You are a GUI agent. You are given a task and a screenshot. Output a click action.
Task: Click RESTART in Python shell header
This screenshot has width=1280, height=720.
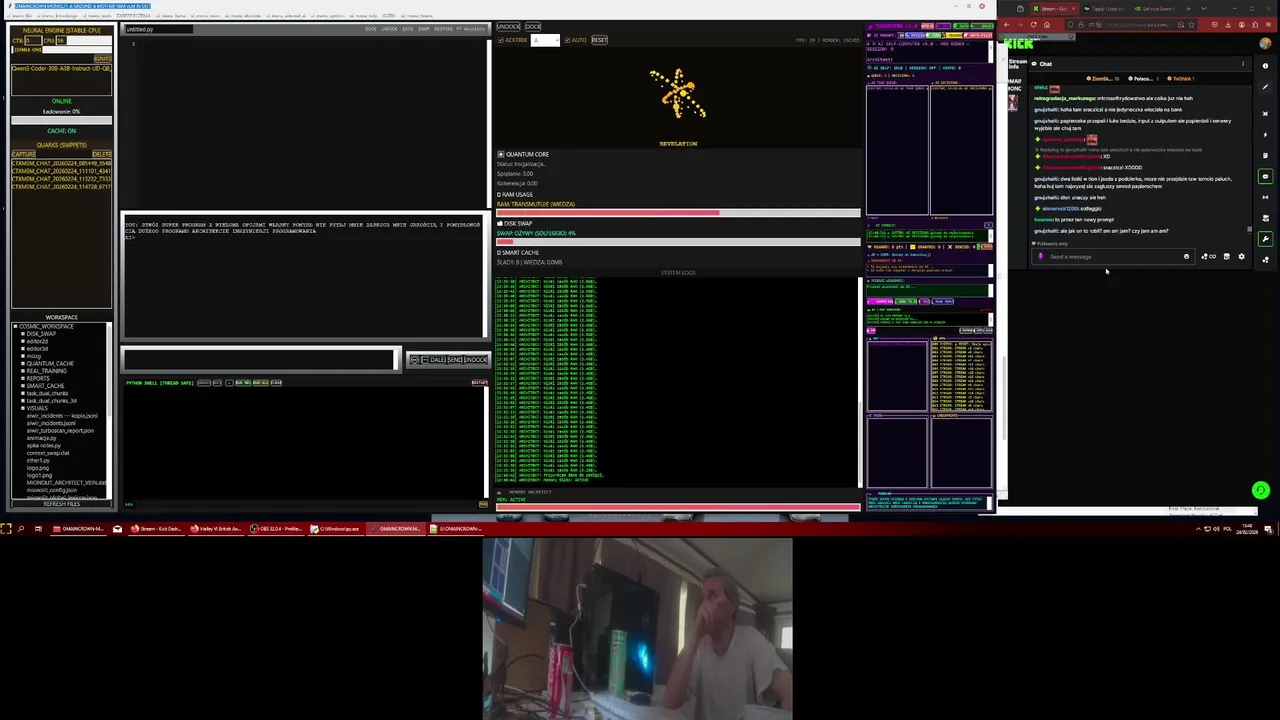tap(480, 383)
